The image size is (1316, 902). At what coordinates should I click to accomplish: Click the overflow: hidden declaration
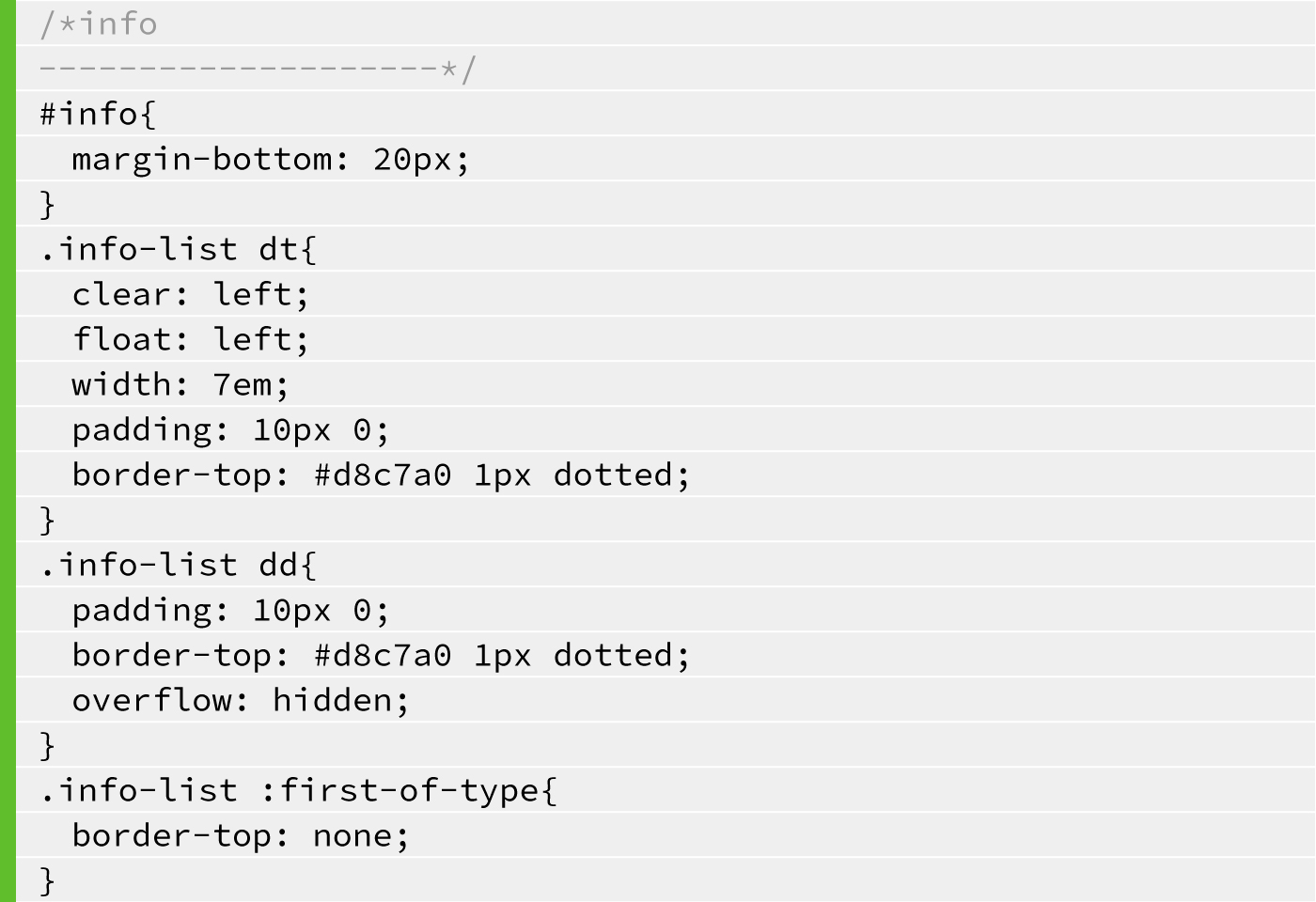[241, 700]
